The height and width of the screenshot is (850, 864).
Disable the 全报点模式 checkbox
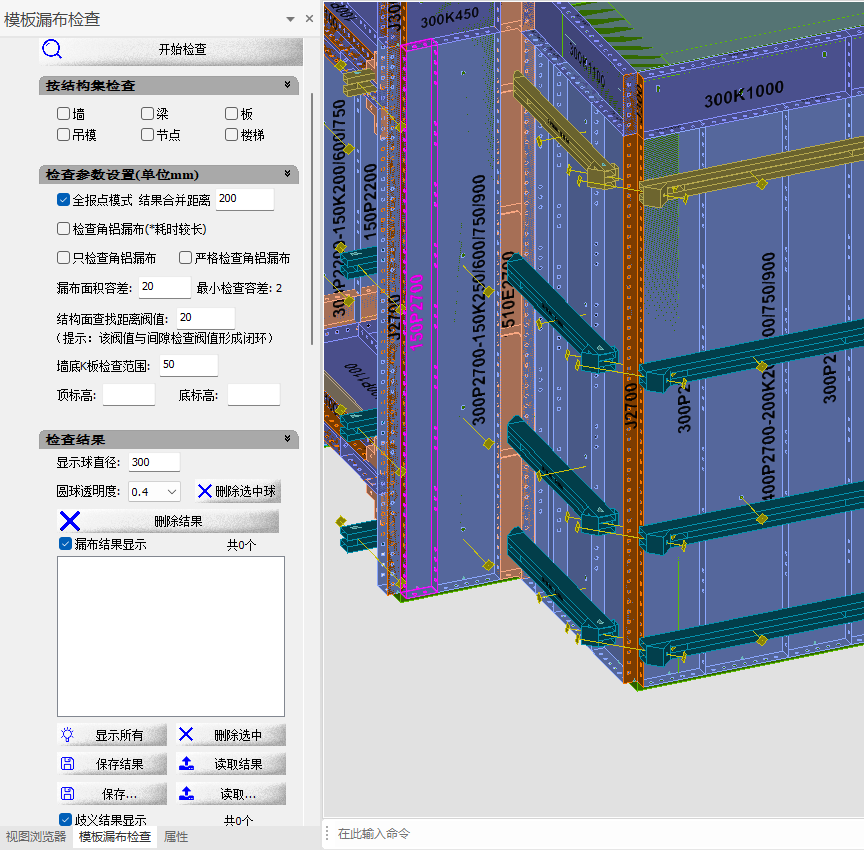click(63, 199)
